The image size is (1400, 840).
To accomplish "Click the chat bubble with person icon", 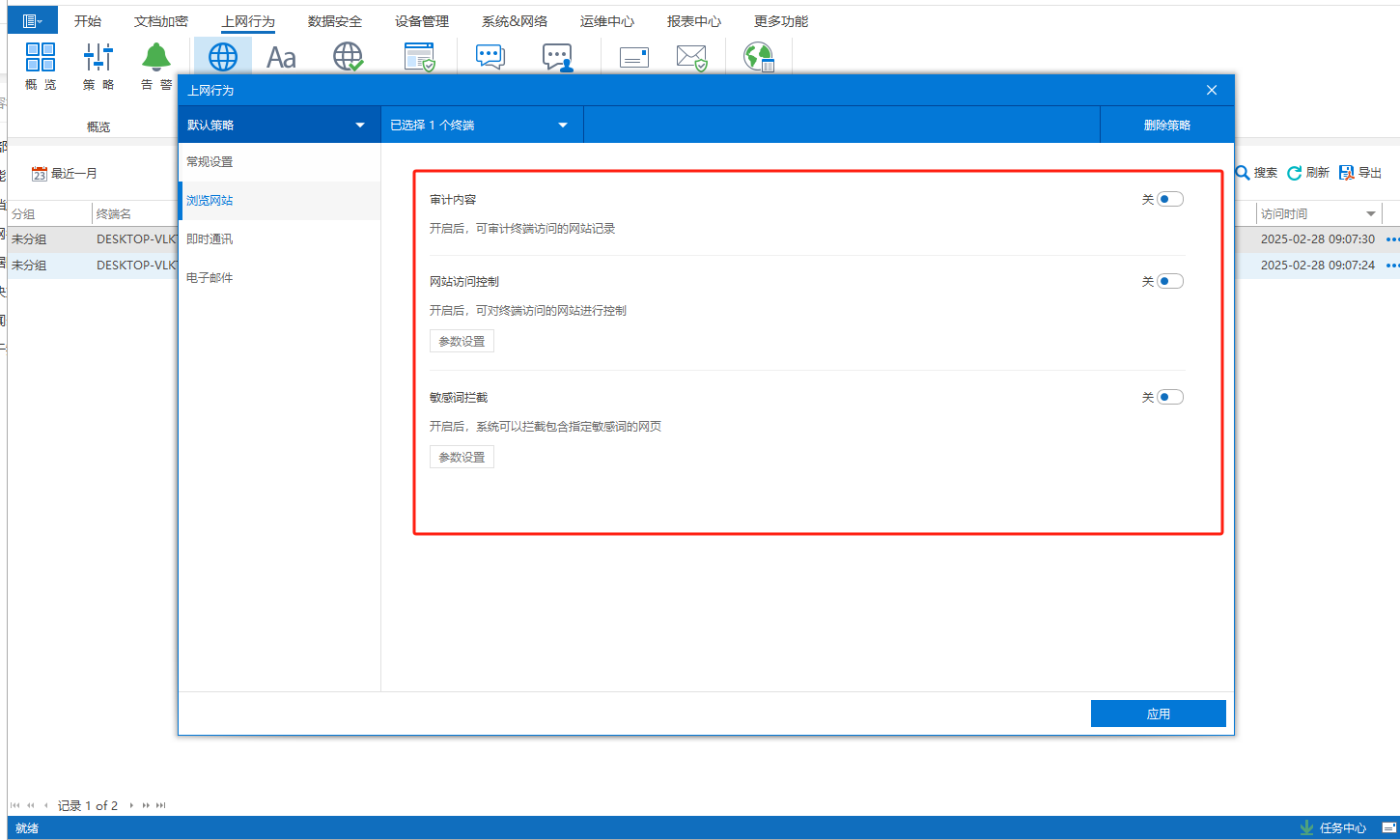I will tap(557, 58).
